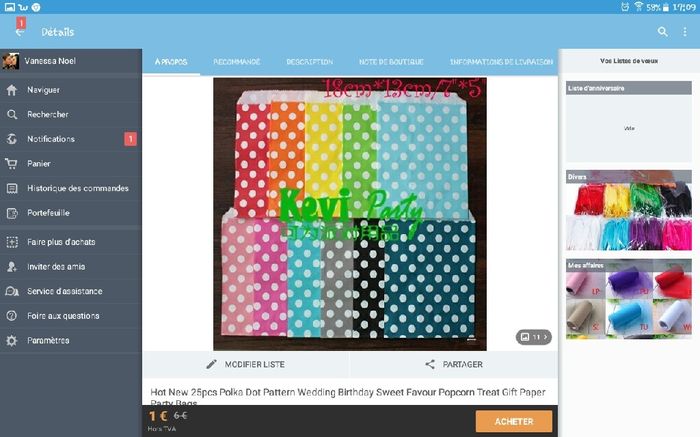Switch to the Recommandé tab
The height and width of the screenshot is (437, 700).
click(237, 62)
